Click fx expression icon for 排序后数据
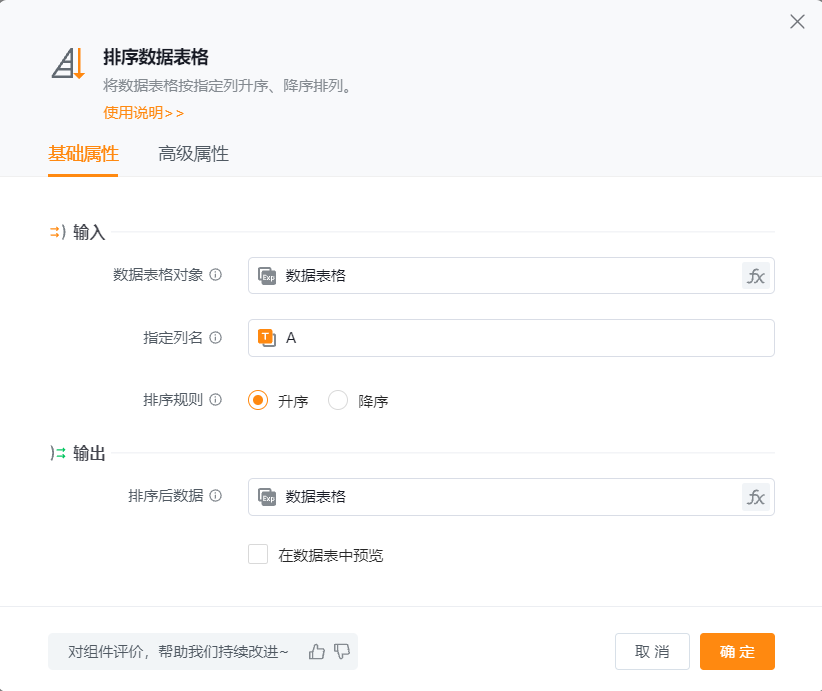 click(756, 497)
